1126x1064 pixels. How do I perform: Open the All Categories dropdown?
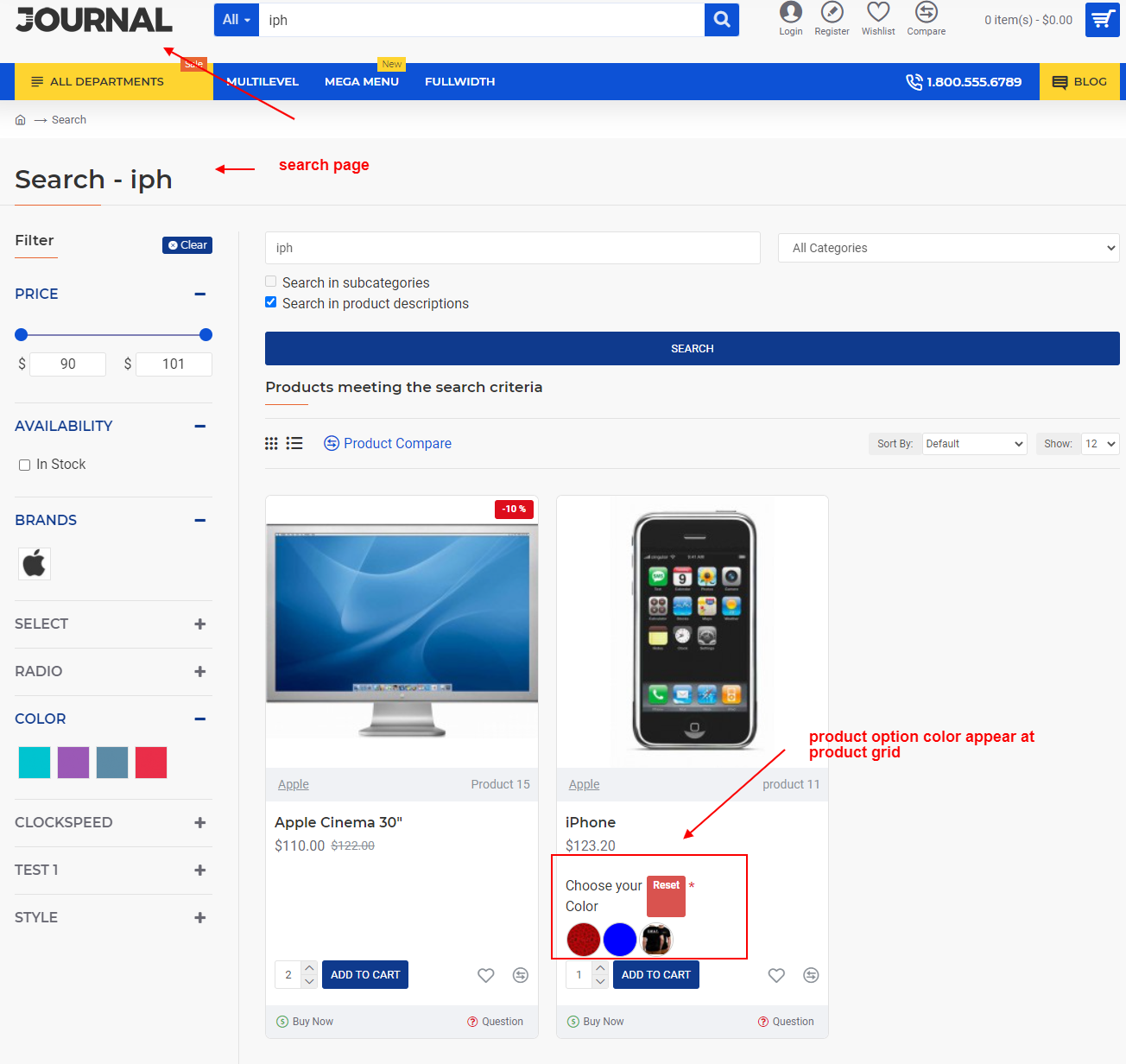click(948, 248)
